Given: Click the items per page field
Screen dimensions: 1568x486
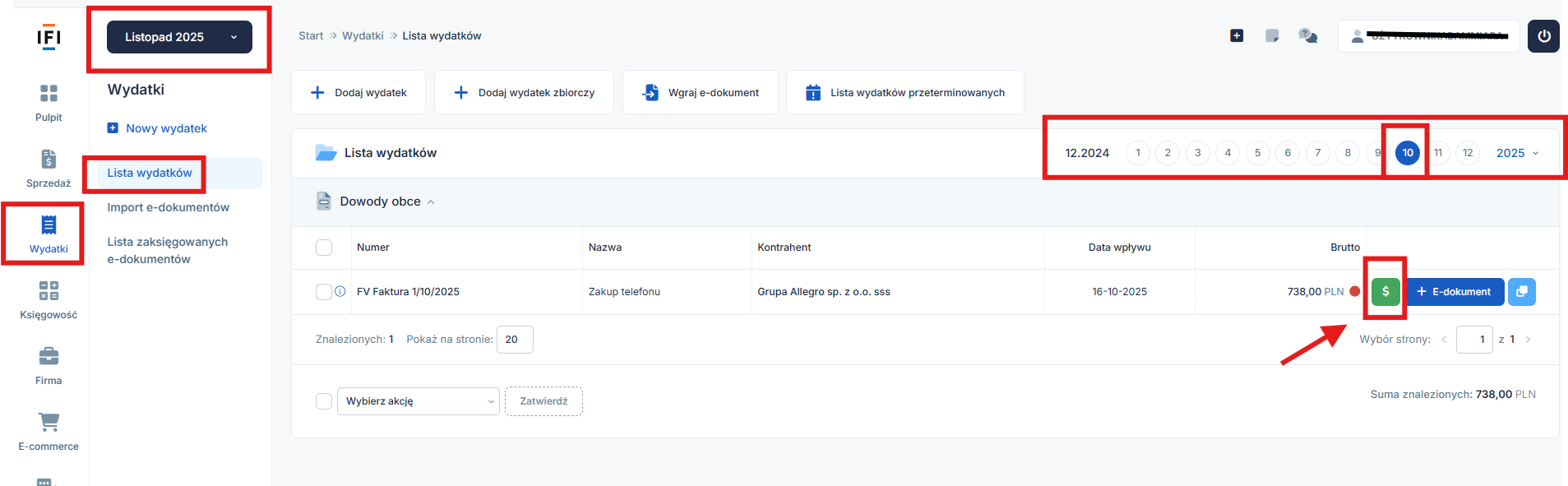Looking at the screenshot, I should click(515, 340).
